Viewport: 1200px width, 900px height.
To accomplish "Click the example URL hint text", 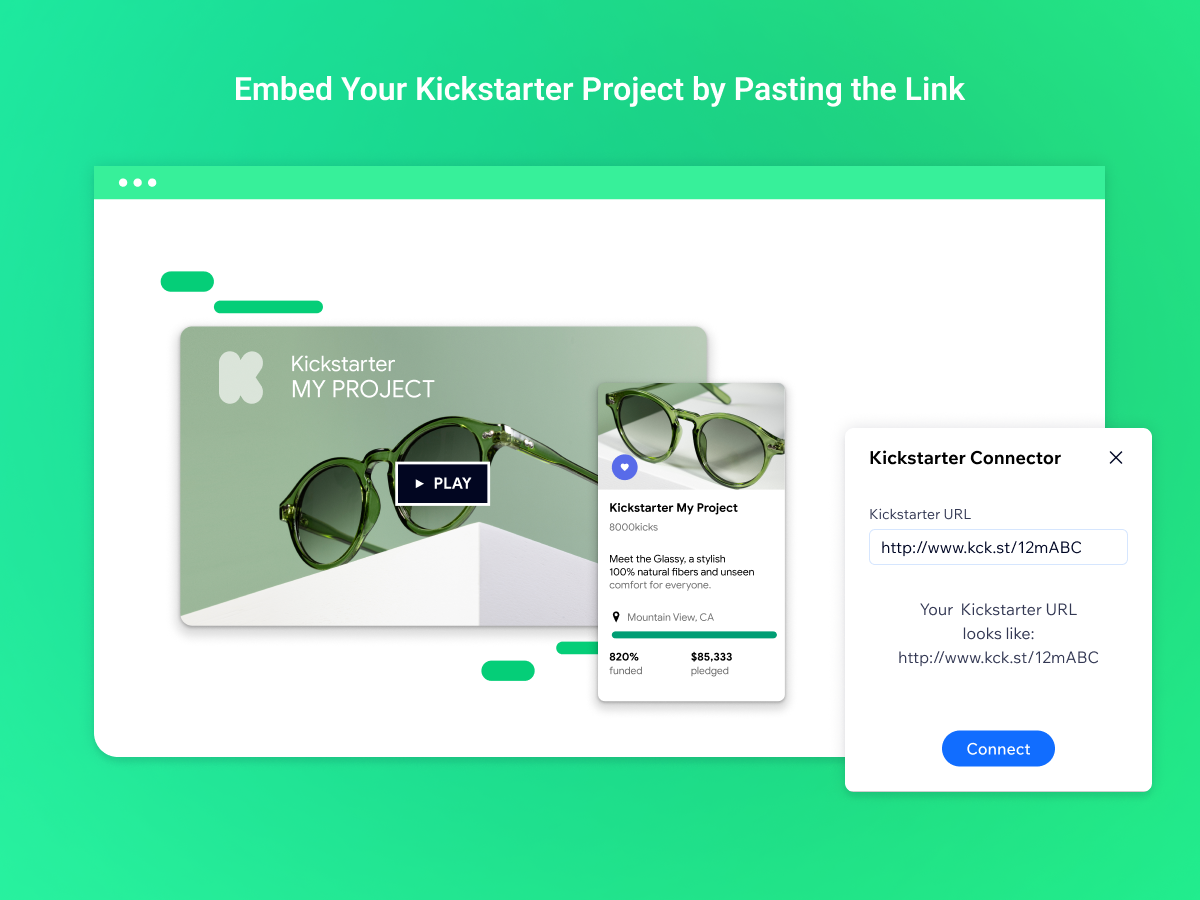I will coord(998,633).
